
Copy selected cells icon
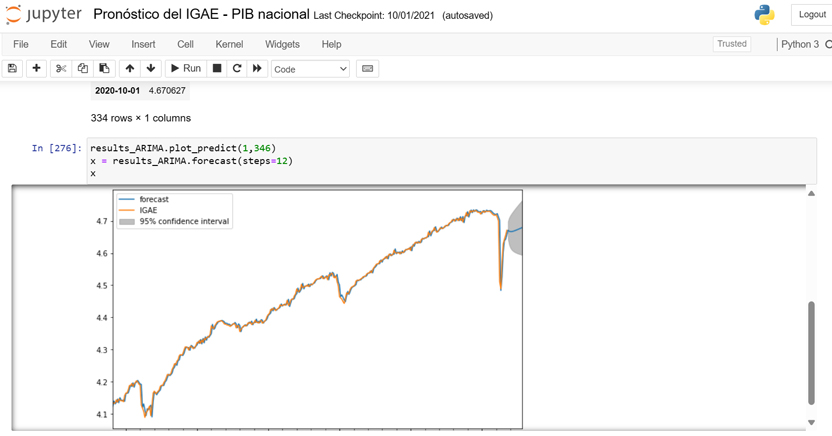[82, 68]
